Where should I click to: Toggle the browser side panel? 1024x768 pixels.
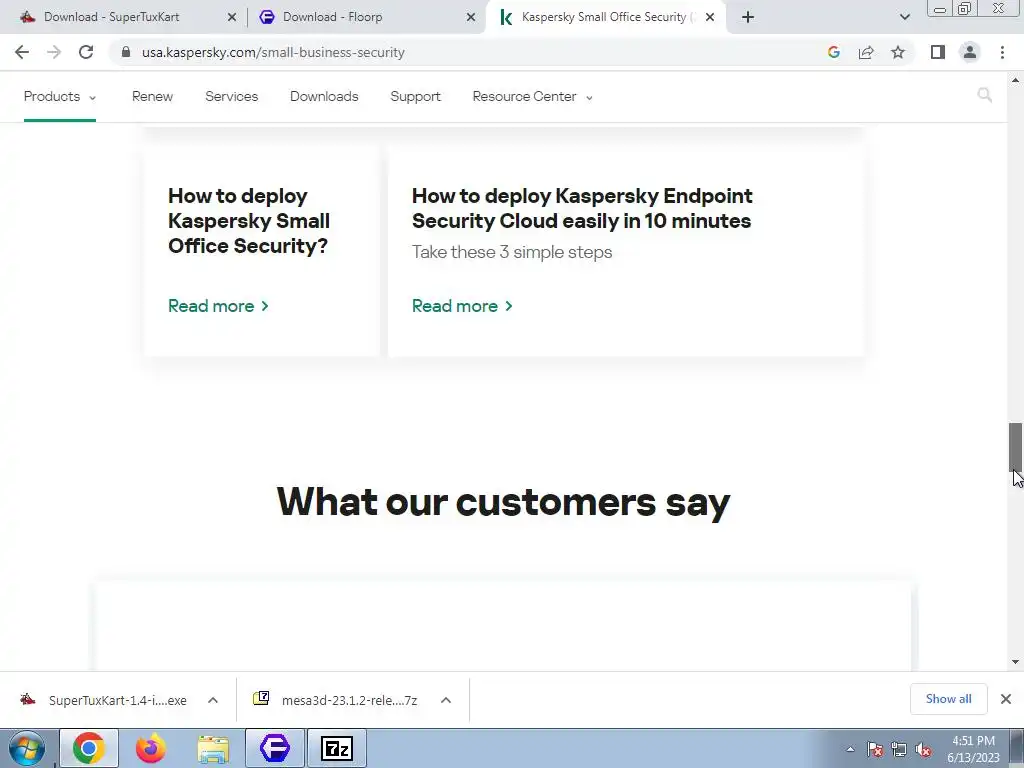click(x=938, y=52)
